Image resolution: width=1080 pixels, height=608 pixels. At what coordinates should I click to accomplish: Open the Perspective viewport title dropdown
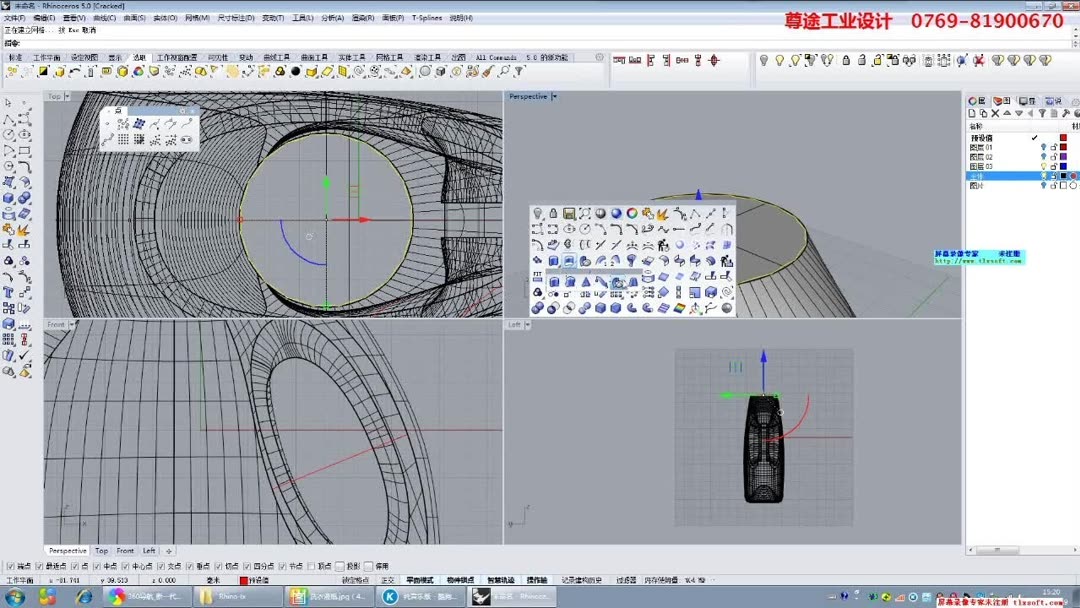[x=555, y=97]
